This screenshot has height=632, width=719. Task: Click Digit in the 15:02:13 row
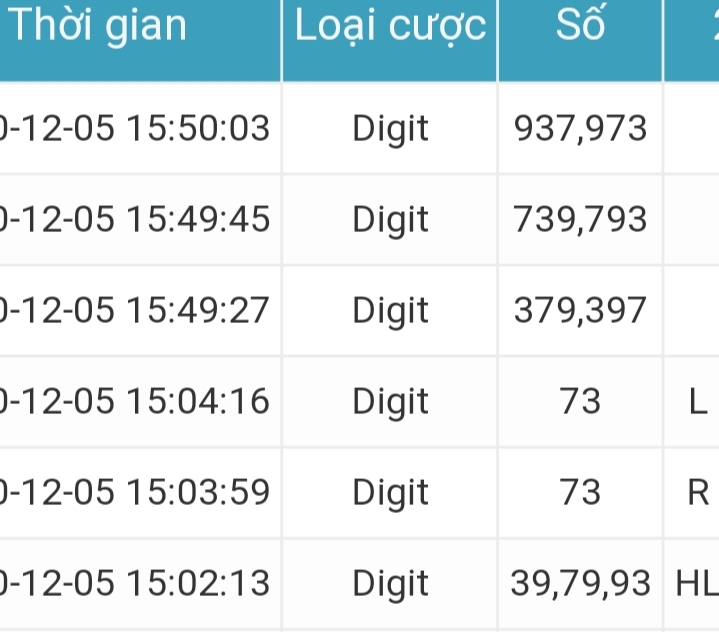click(390, 584)
